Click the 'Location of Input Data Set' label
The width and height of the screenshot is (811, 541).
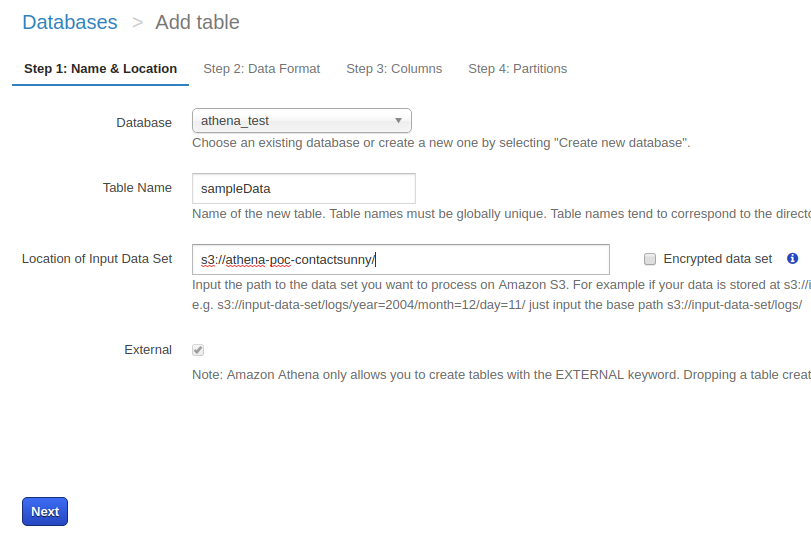[97, 259]
